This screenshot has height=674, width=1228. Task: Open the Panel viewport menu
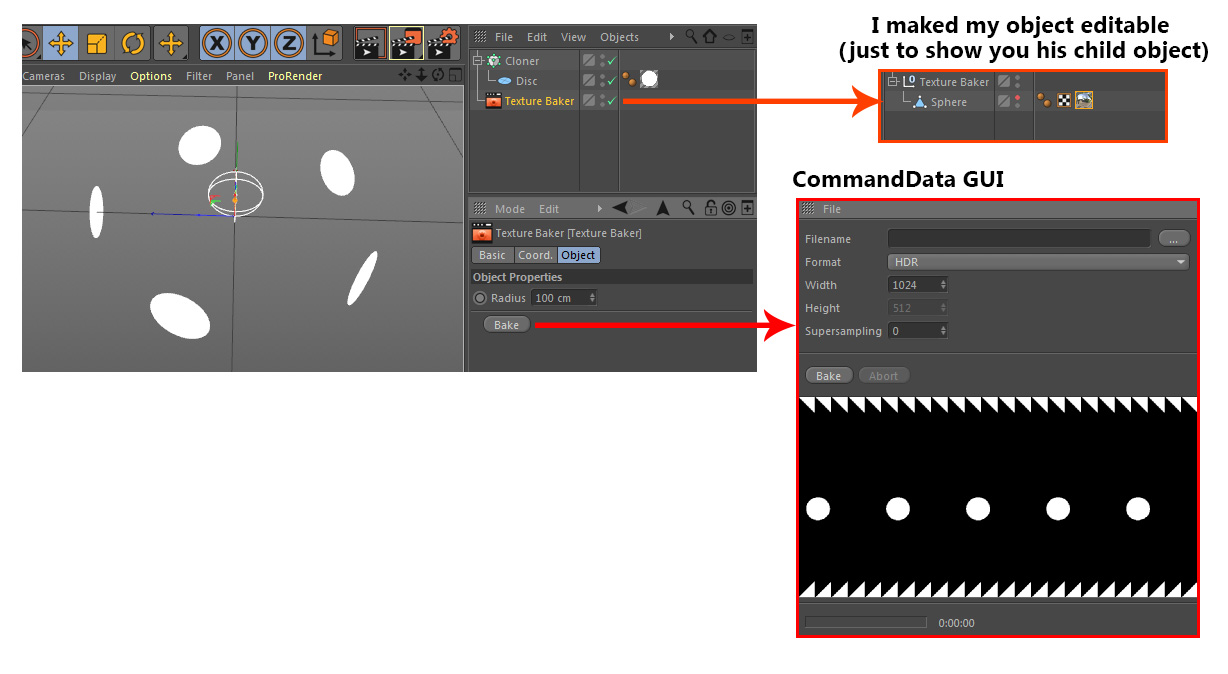coord(240,76)
